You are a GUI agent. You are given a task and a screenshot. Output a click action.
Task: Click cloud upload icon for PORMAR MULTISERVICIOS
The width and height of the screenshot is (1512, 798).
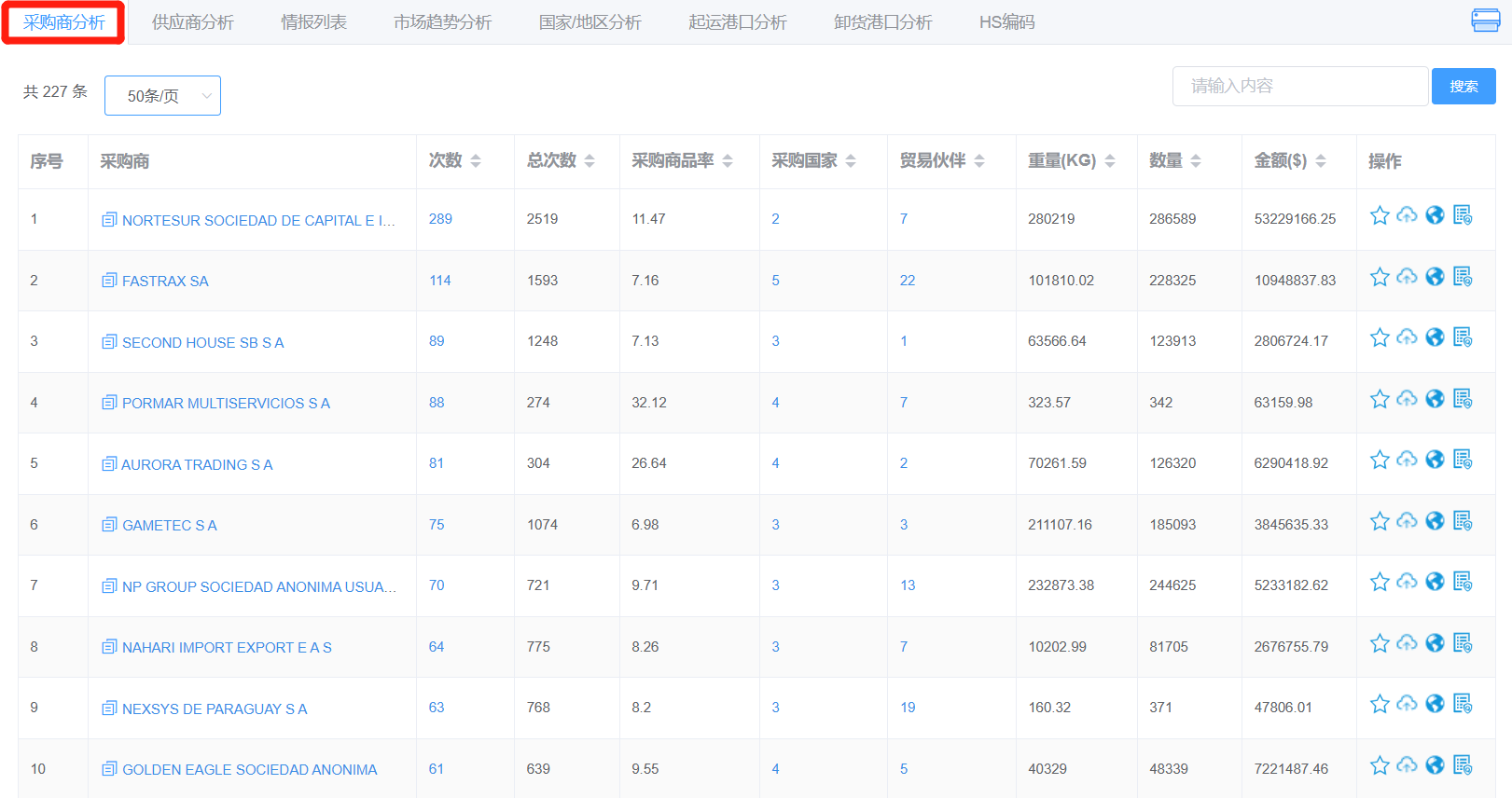tap(1407, 399)
